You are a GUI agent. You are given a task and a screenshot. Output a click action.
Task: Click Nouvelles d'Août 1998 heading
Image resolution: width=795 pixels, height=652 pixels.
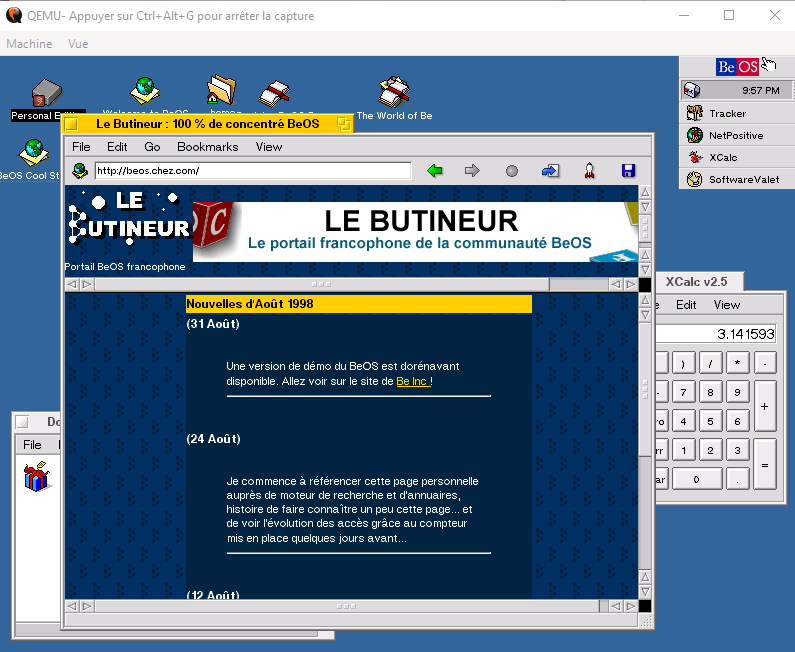click(x=250, y=304)
